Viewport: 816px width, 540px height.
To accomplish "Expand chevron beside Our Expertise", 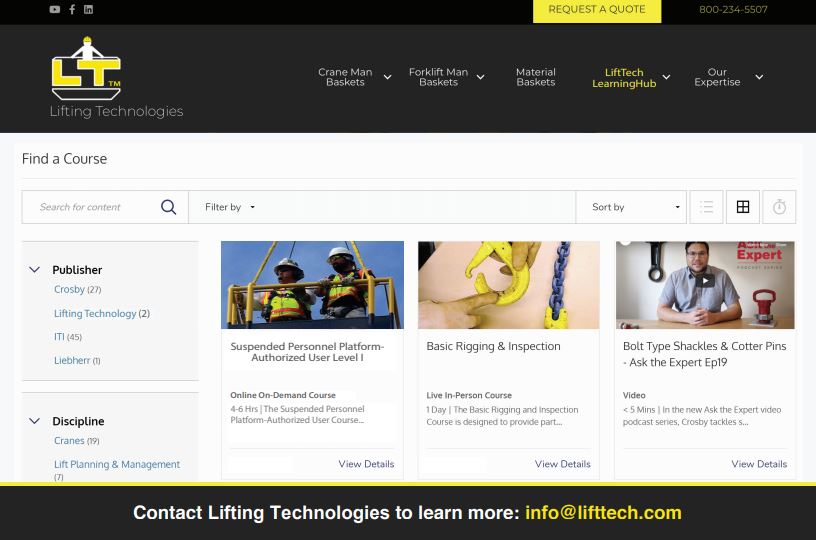I will tap(759, 77).
